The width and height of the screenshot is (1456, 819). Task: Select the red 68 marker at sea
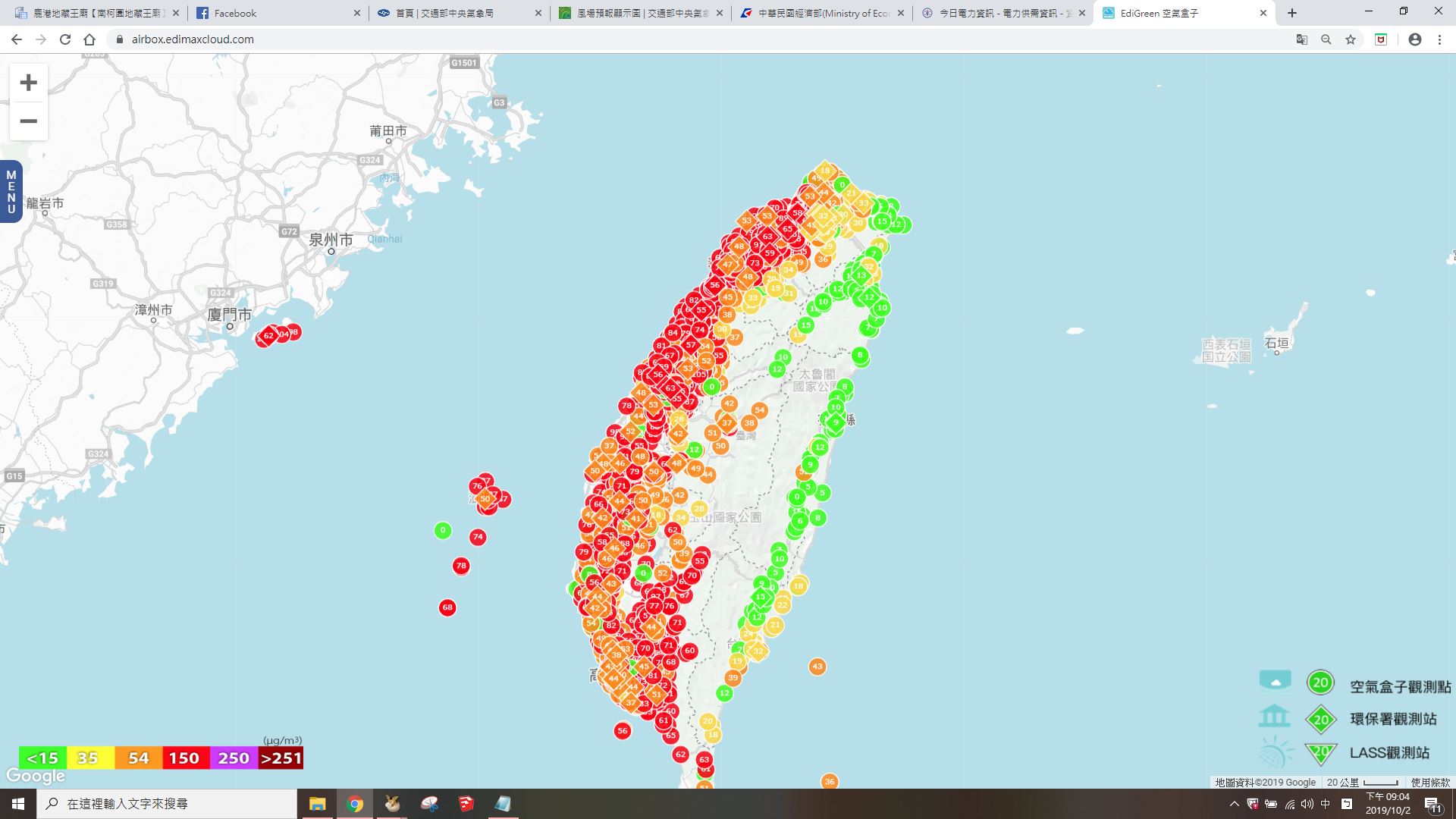click(447, 607)
